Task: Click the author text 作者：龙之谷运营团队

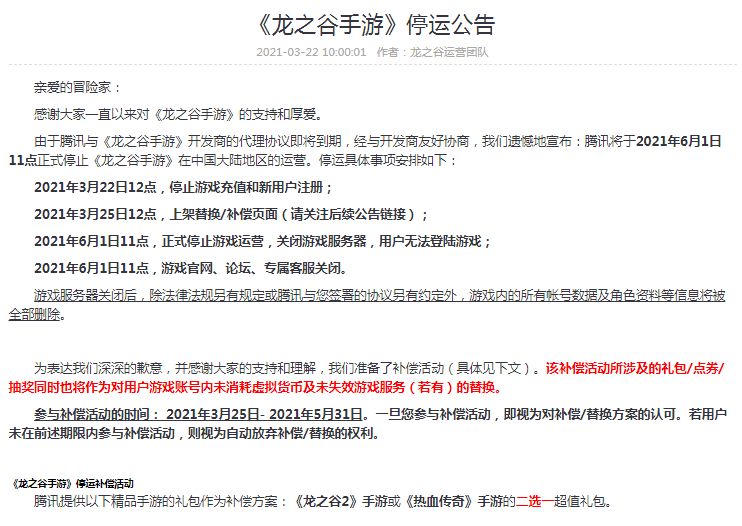Action: tap(432, 52)
